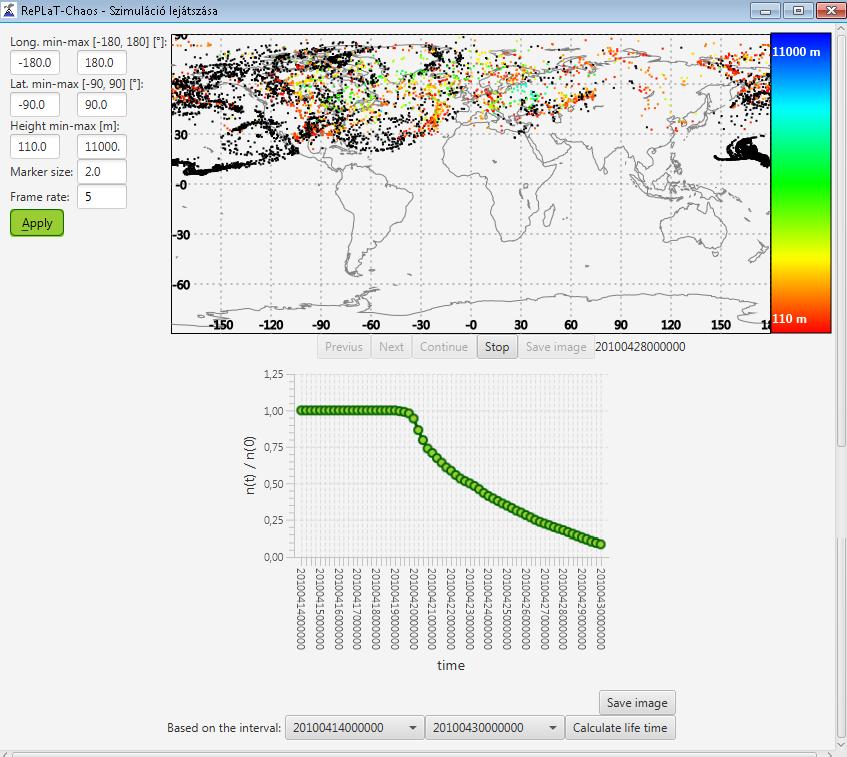Image resolution: width=847 pixels, height=757 pixels.
Task: Edit the Frame rate field
Action: 102,197
